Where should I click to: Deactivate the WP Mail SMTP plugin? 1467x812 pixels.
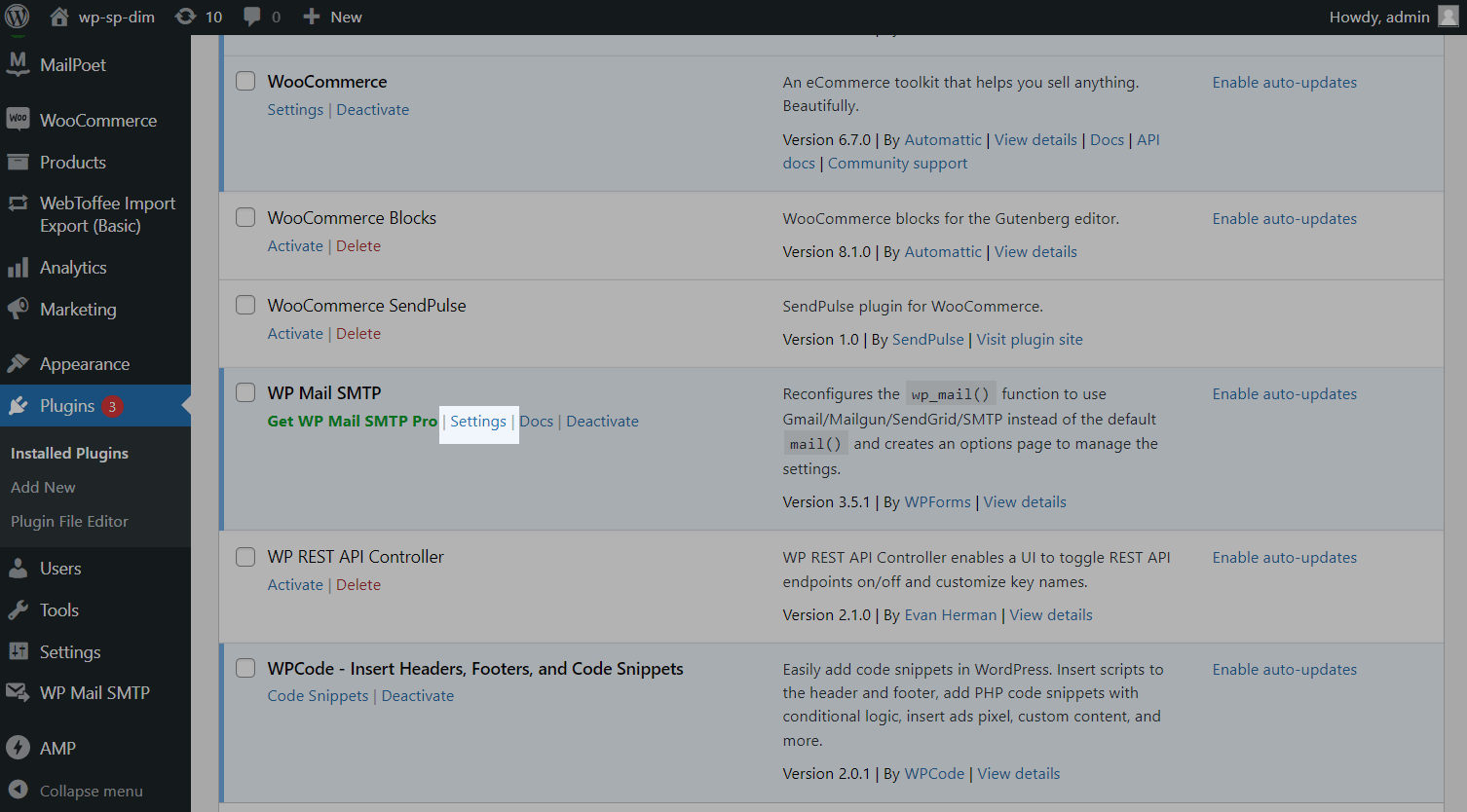[602, 421]
